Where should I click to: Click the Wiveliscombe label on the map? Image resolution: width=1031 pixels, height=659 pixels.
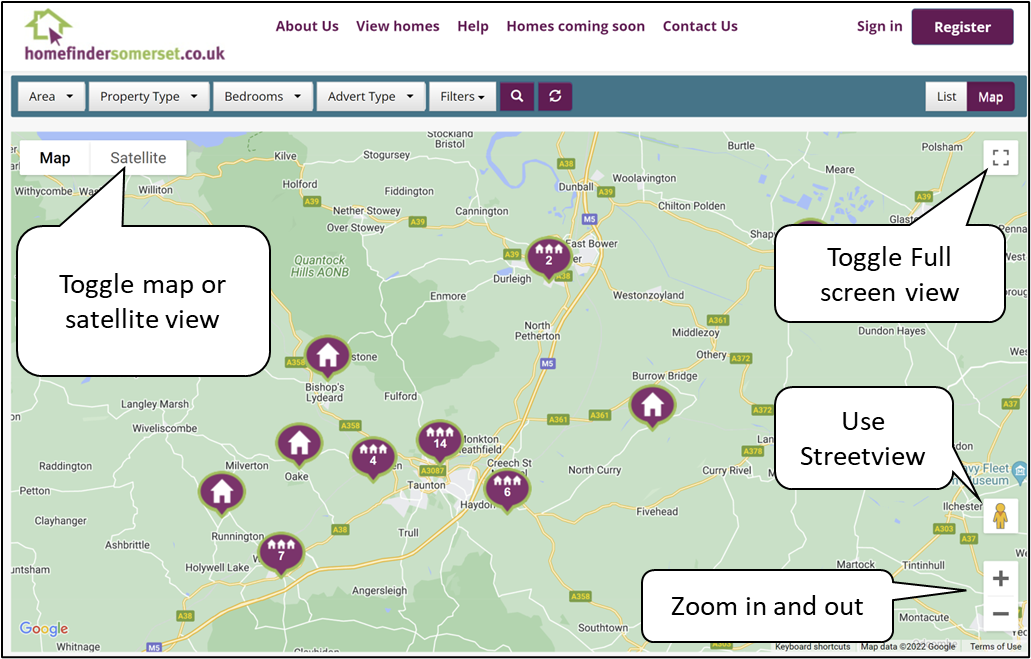click(x=164, y=428)
